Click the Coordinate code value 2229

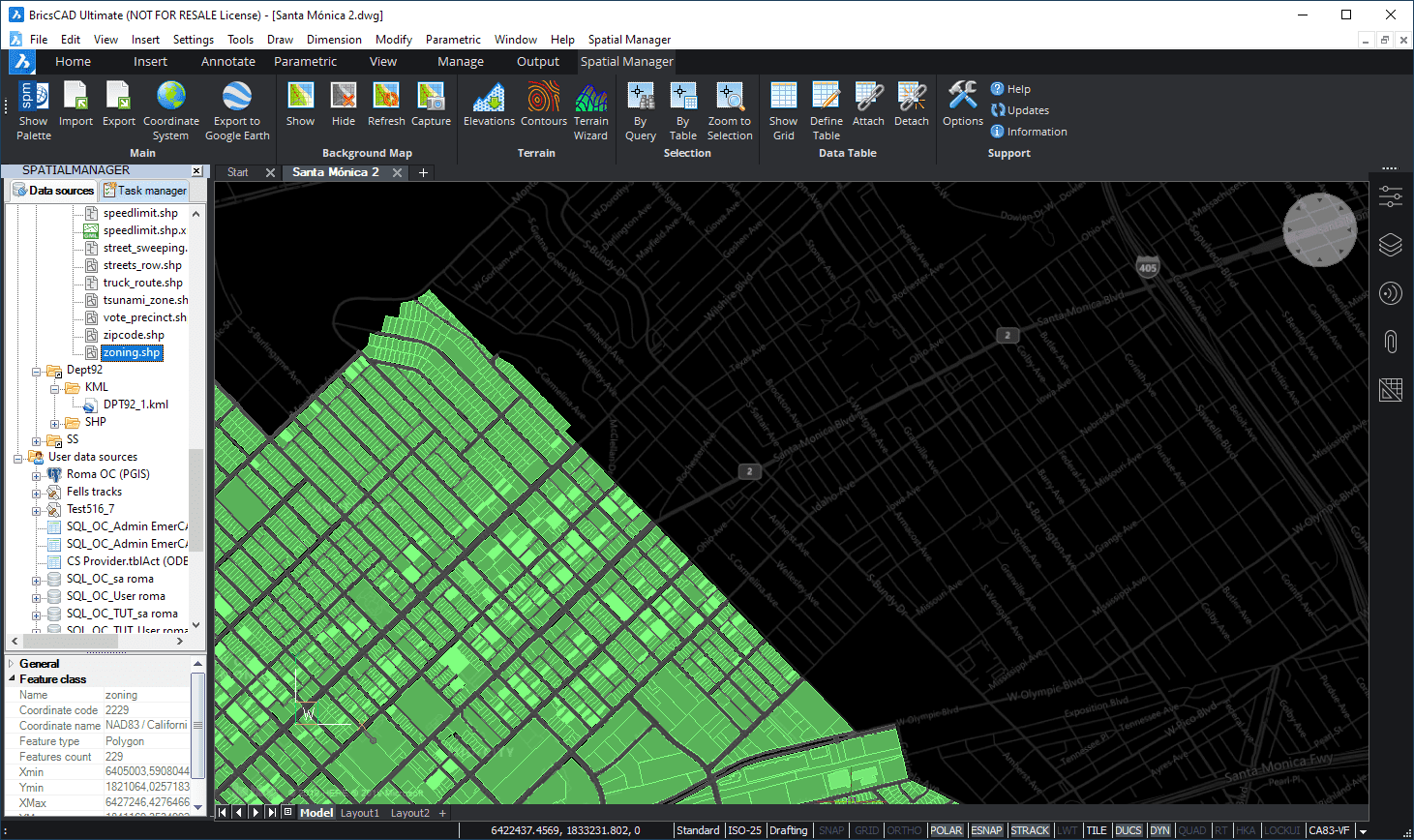click(x=117, y=710)
